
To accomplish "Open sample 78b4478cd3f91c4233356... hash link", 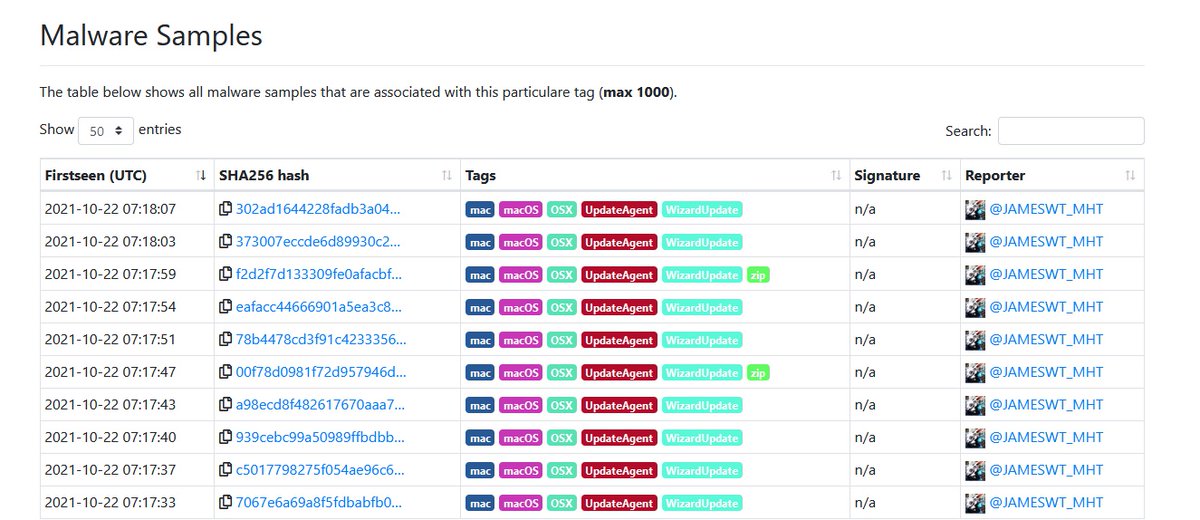I will coord(321,340).
